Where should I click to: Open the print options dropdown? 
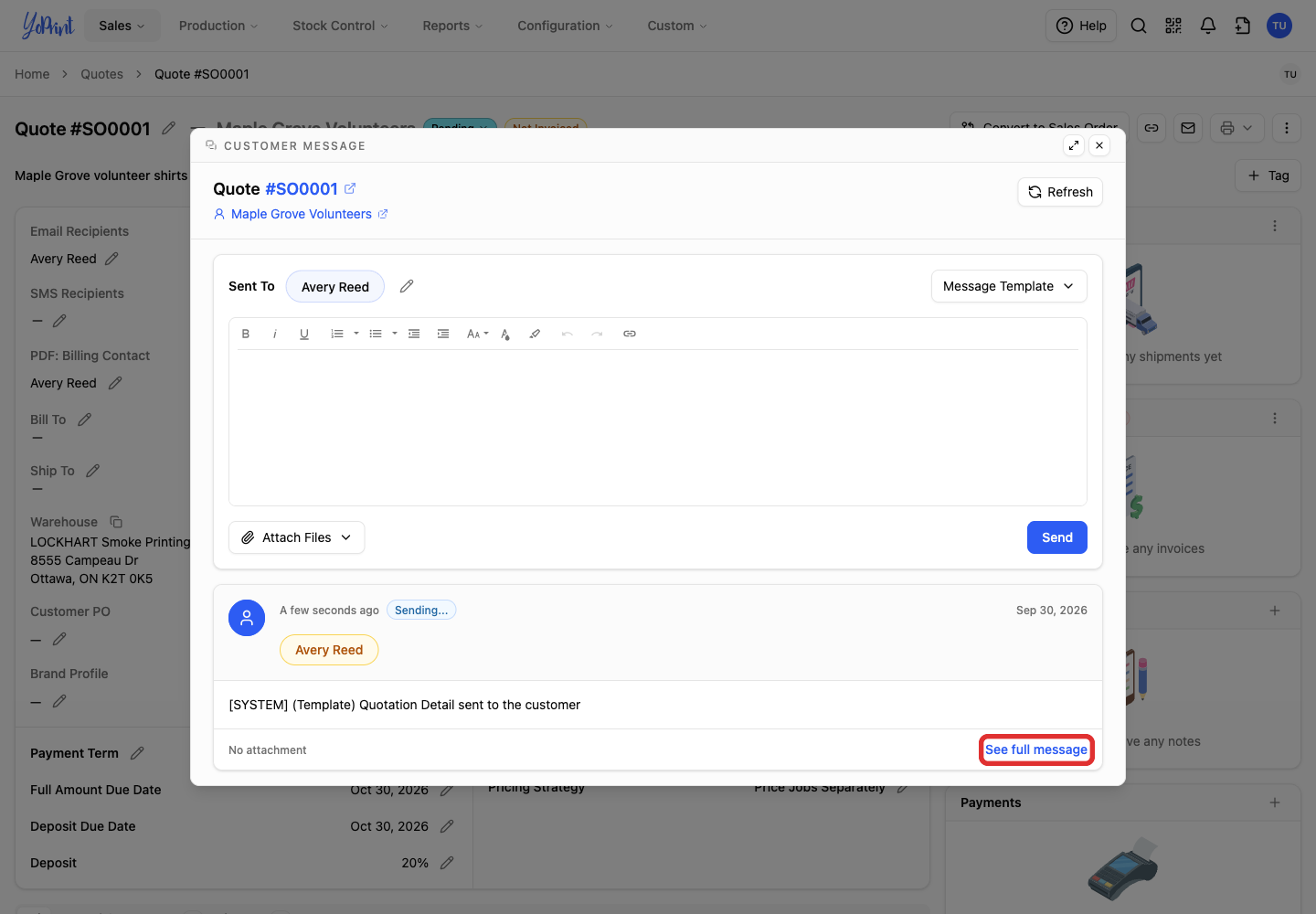click(x=1237, y=128)
